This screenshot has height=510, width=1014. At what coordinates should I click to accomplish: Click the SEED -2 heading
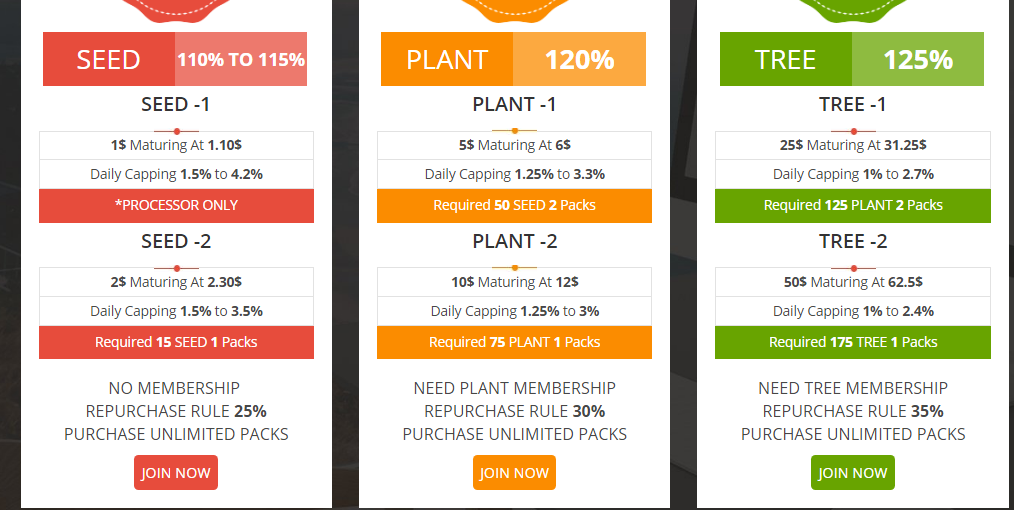[177, 241]
